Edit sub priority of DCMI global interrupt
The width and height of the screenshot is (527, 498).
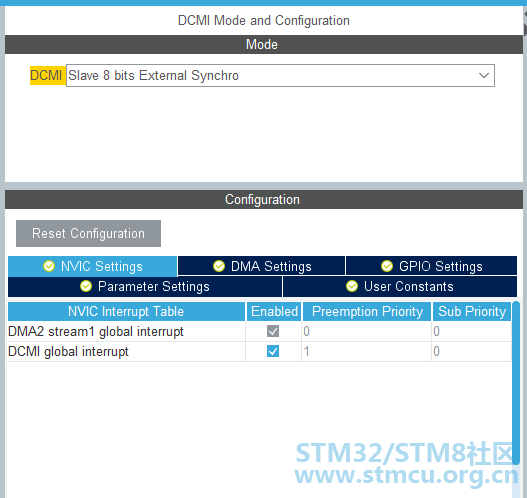(x=471, y=351)
